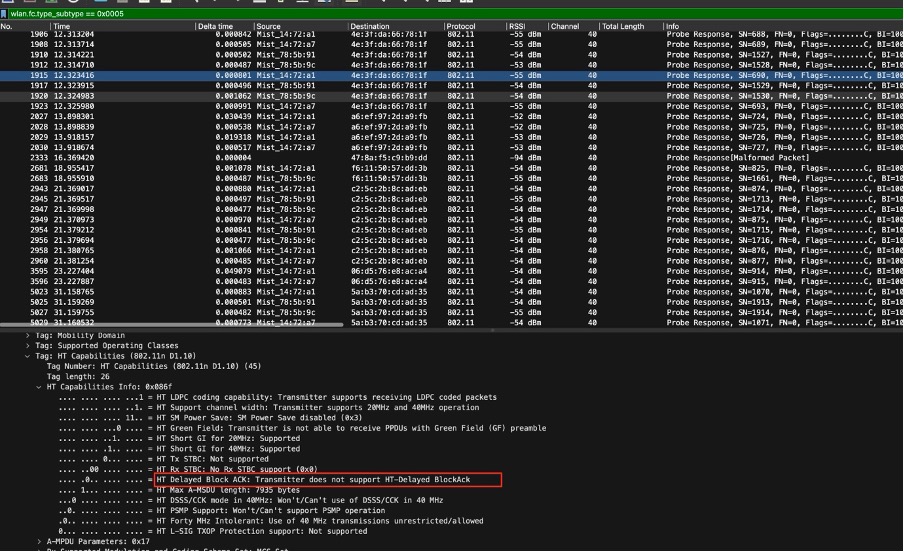This screenshot has height=552, width=904.
Task: Select the HT Support channel width line
Action: click(269, 408)
